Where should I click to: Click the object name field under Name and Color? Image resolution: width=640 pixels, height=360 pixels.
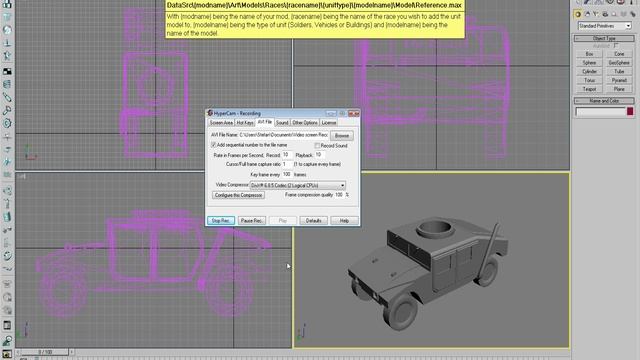coord(600,111)
